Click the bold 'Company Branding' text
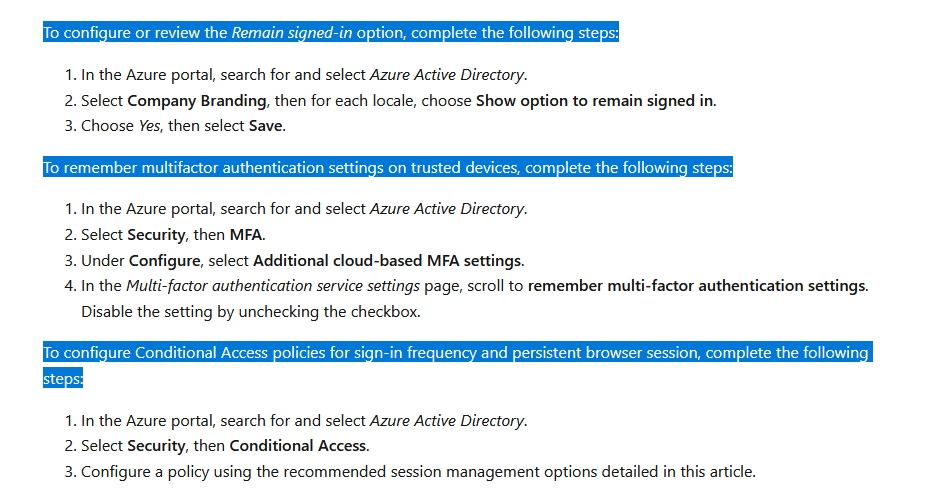 click(x=196, y=101)
